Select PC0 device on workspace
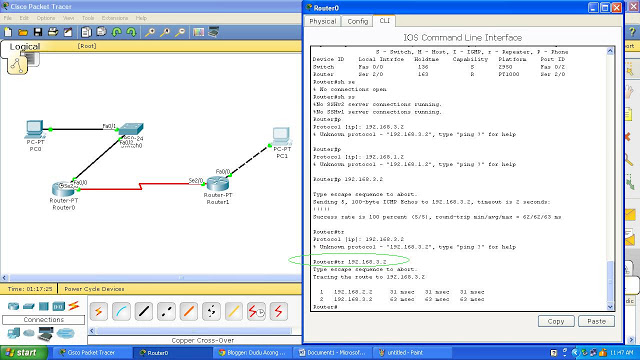 35,129
